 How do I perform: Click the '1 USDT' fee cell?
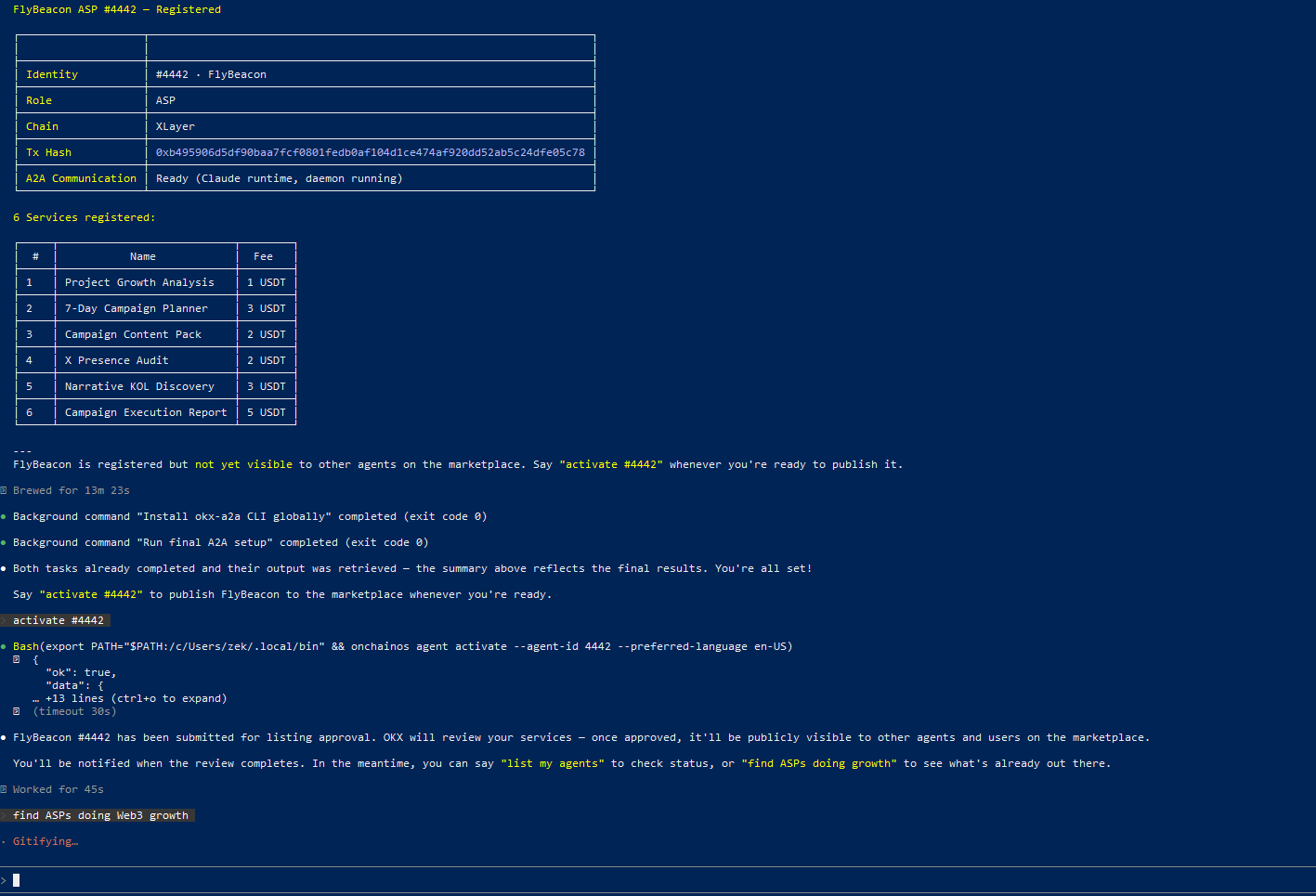[267, 282]
